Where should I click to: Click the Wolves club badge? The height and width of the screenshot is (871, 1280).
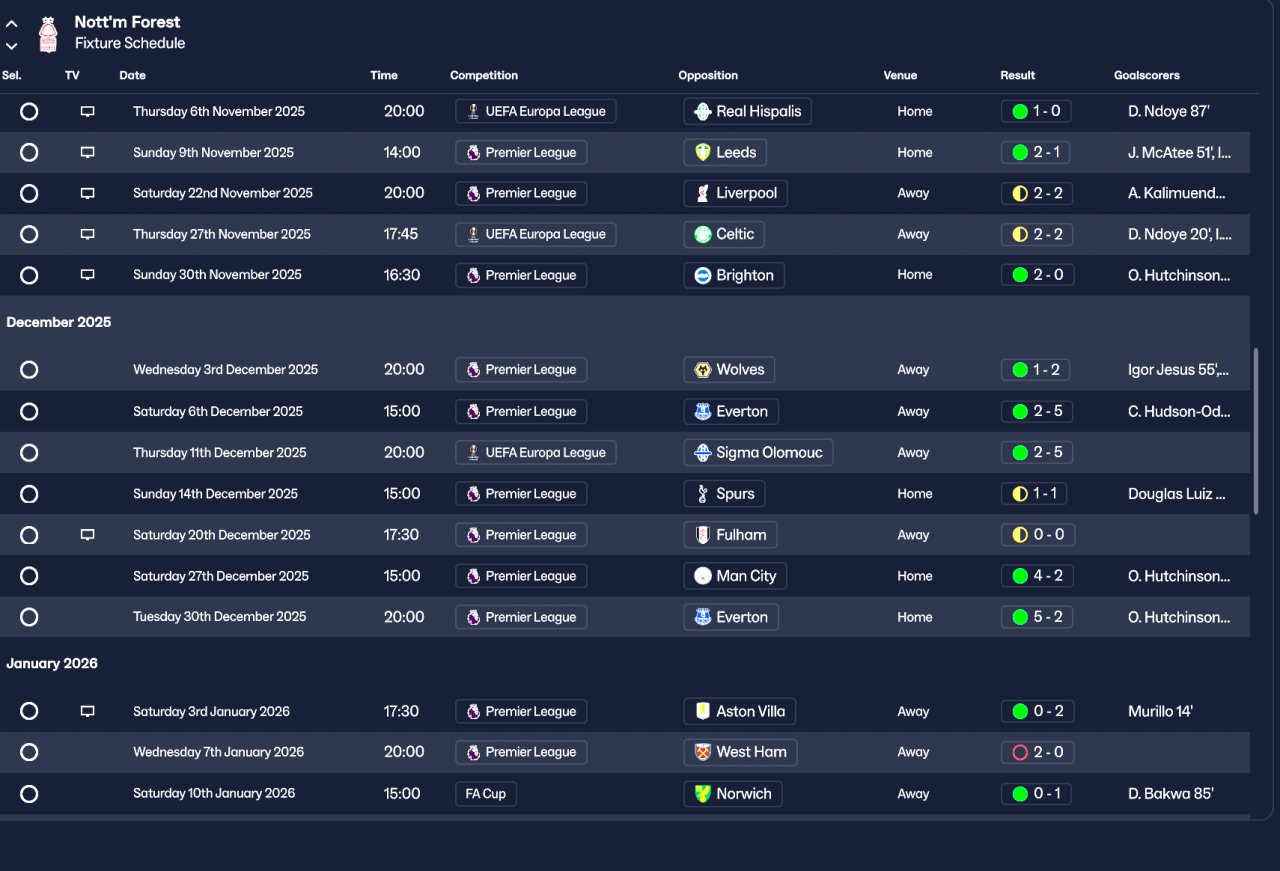[703, 370]
